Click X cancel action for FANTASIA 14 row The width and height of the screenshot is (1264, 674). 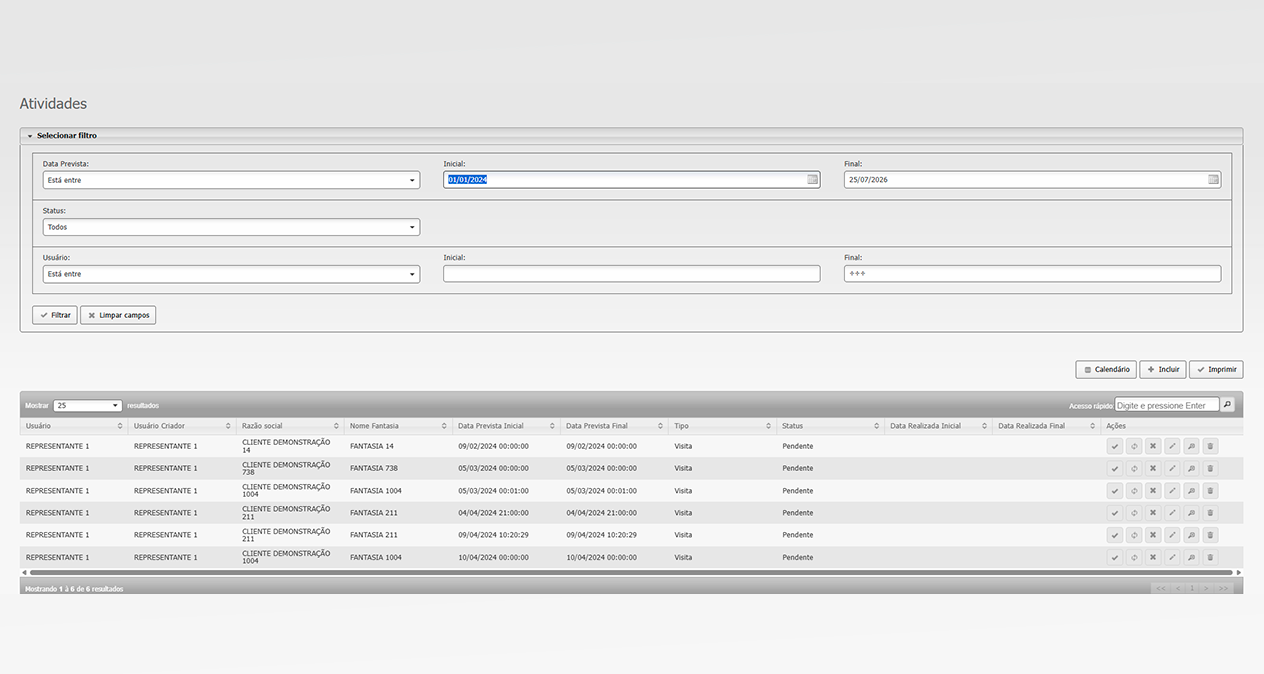tap(1153, 446)
